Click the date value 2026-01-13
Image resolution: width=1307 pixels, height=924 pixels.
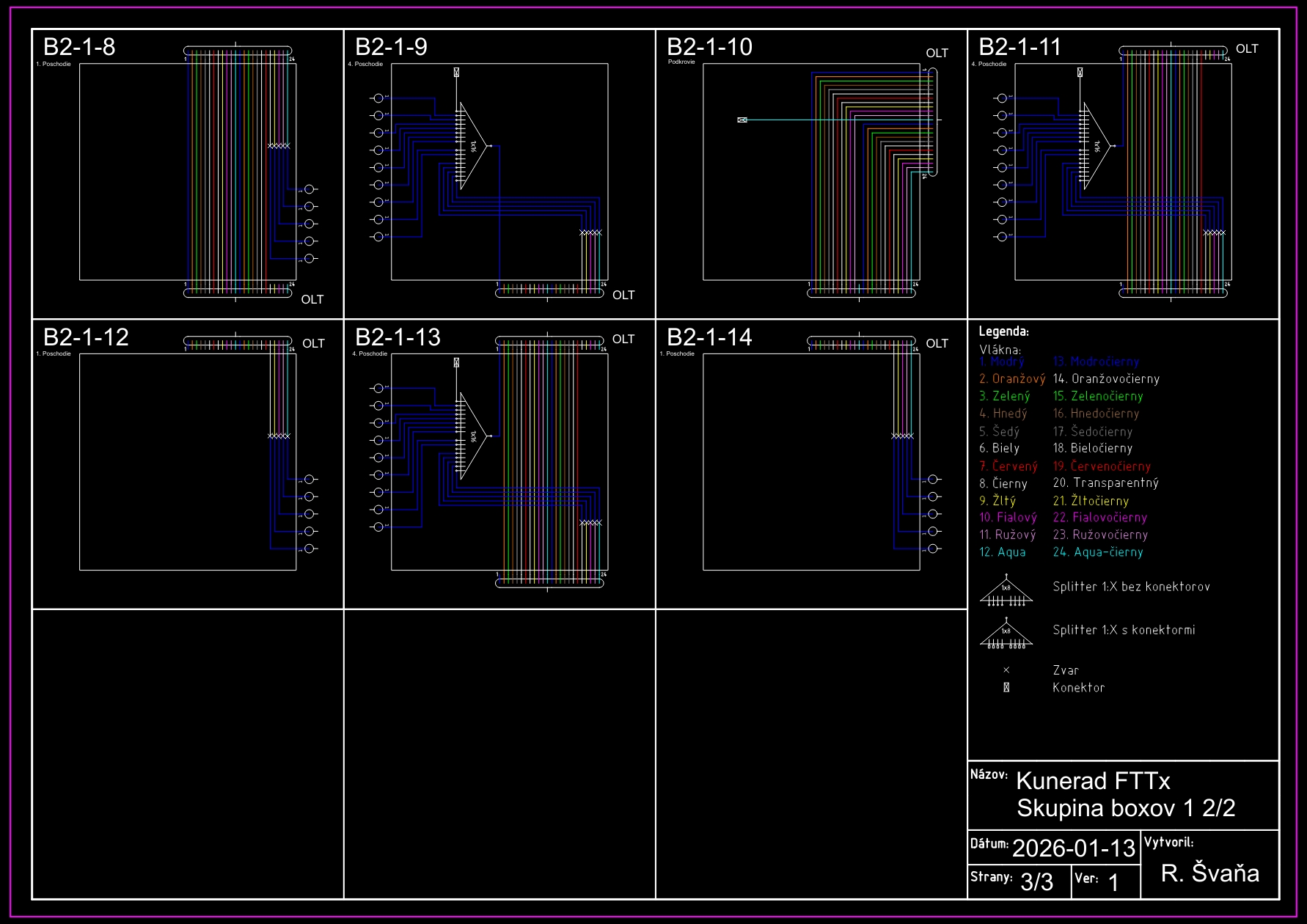[1074, 848]
